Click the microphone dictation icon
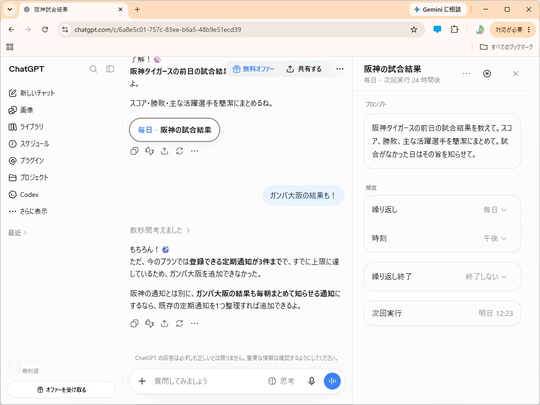 [311, 381]
